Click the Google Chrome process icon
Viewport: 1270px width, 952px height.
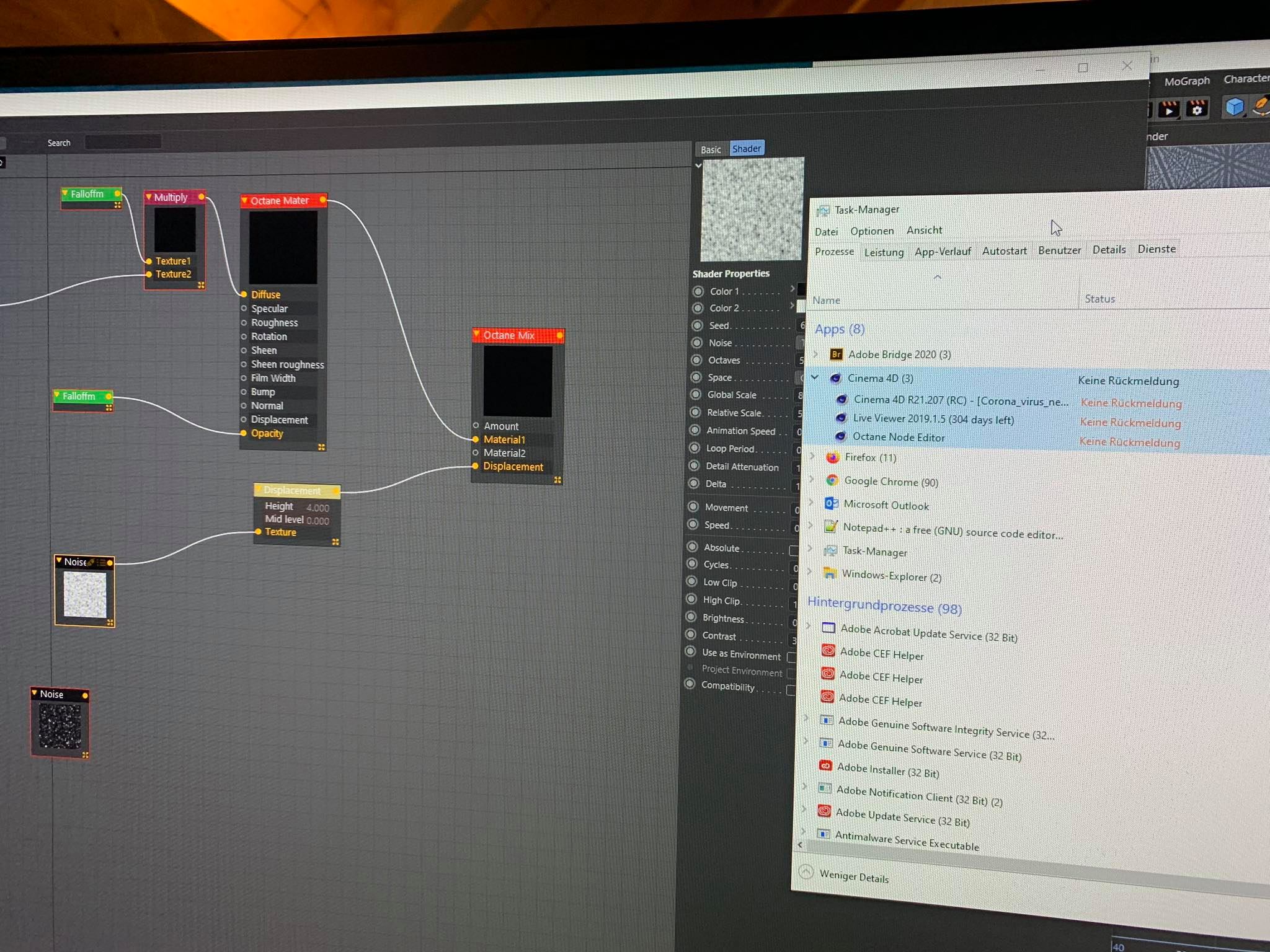point(832,480)
